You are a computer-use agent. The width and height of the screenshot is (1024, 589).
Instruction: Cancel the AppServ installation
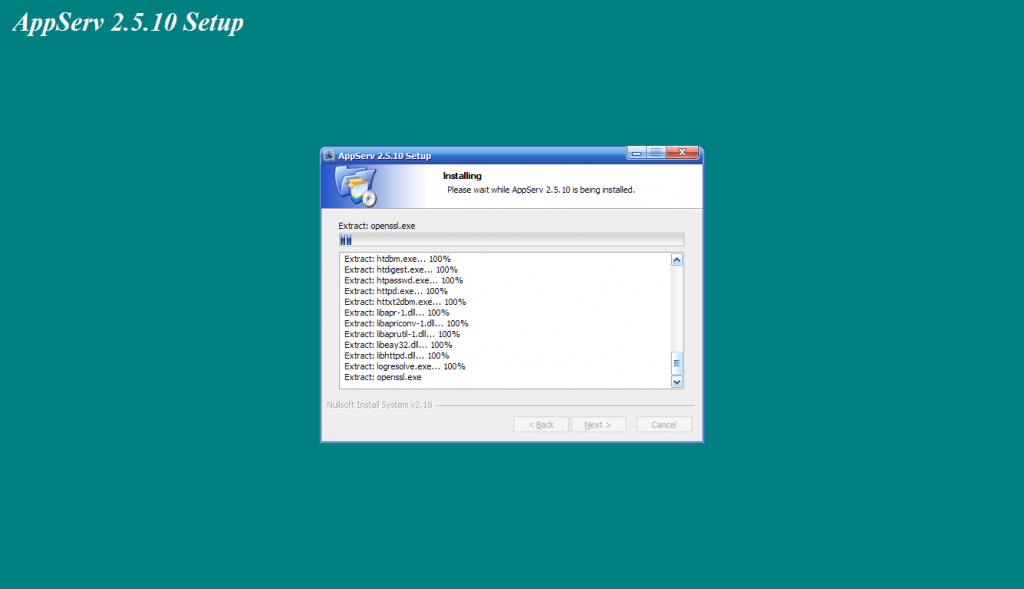[x=664, y=424]
